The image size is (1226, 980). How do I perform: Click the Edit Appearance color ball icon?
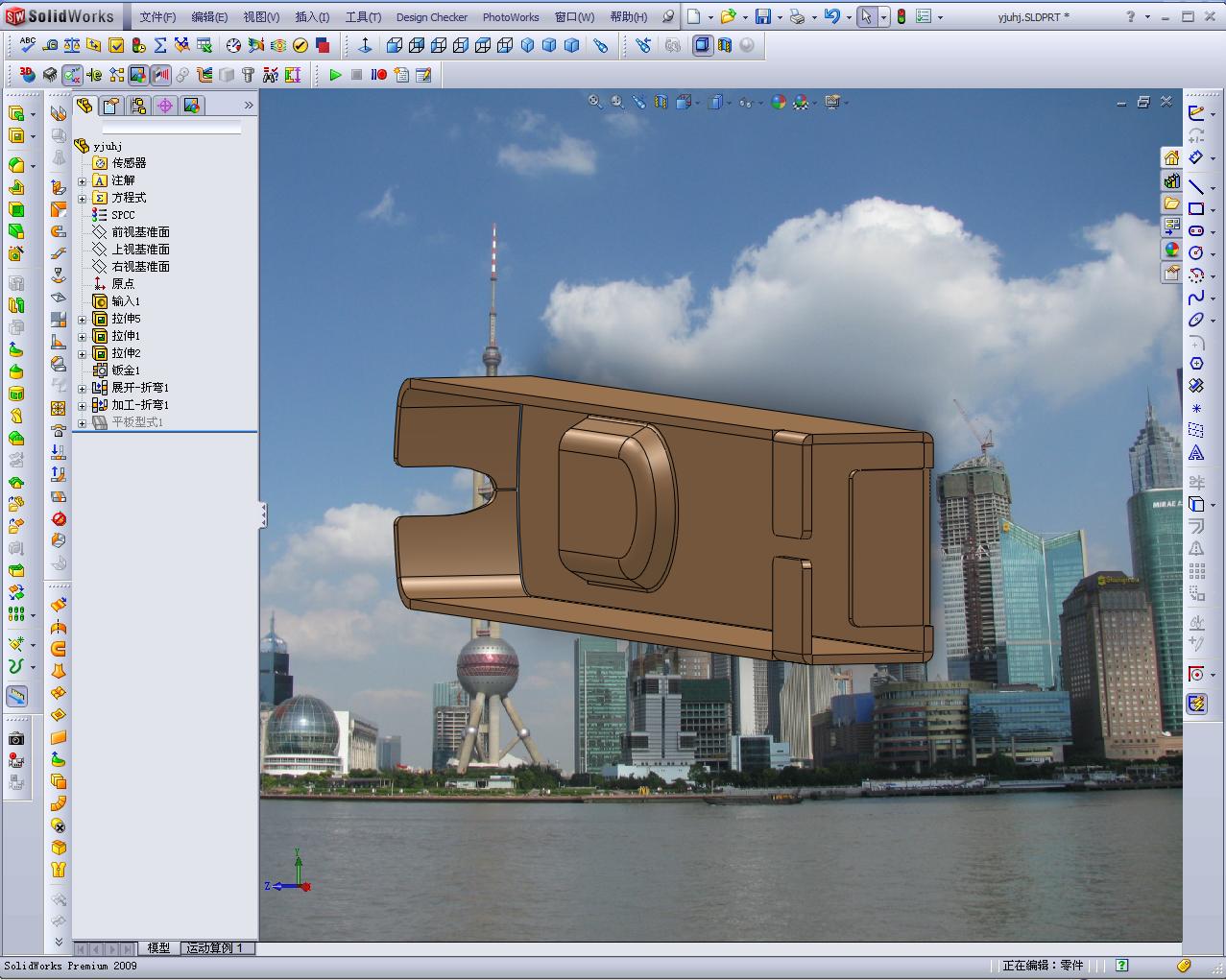point(779,102)
